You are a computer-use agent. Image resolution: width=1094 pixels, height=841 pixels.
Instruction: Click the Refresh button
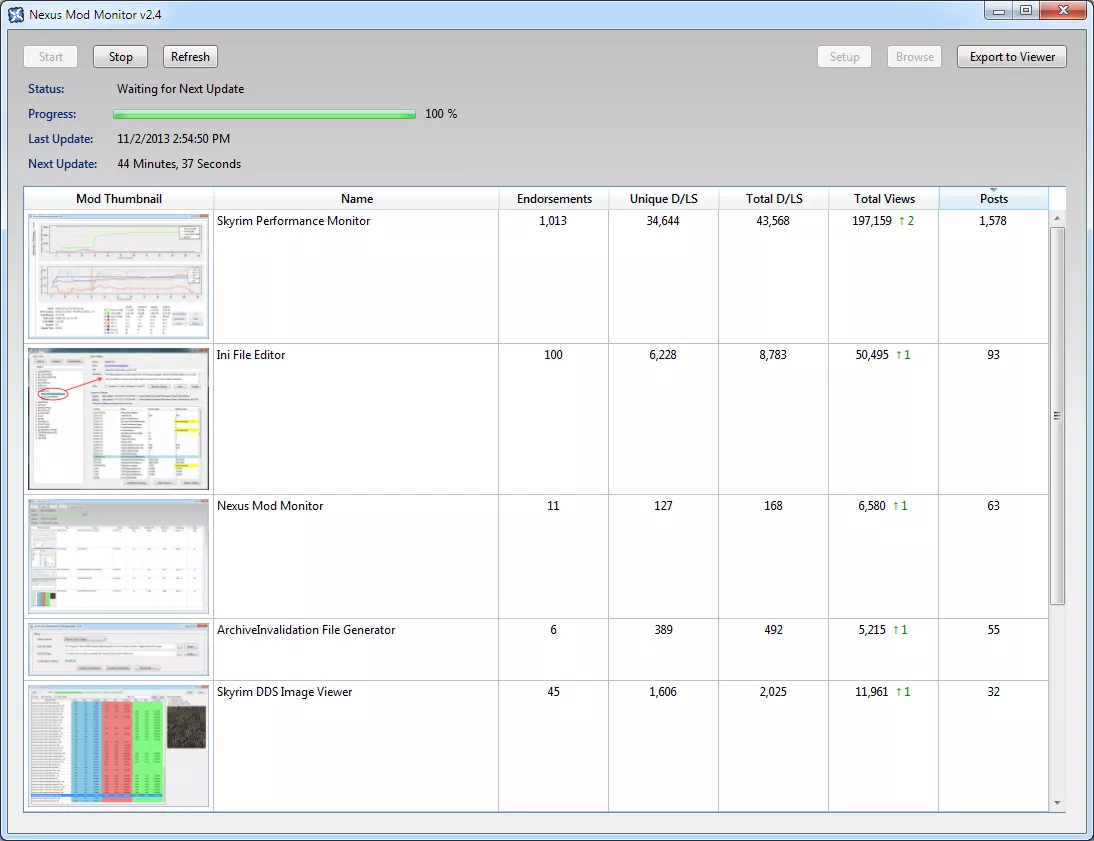point(190,57)
